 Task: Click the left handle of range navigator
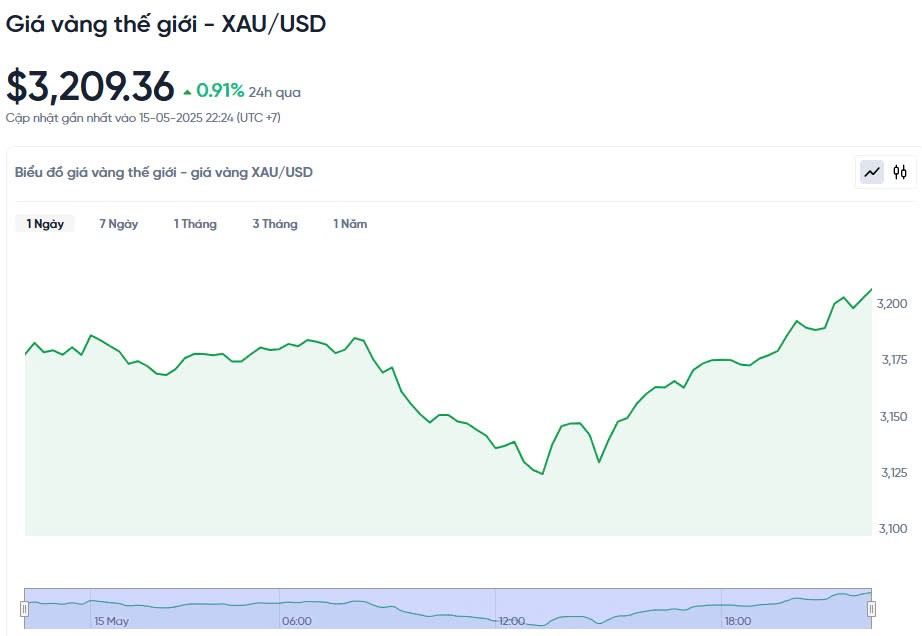24,608
